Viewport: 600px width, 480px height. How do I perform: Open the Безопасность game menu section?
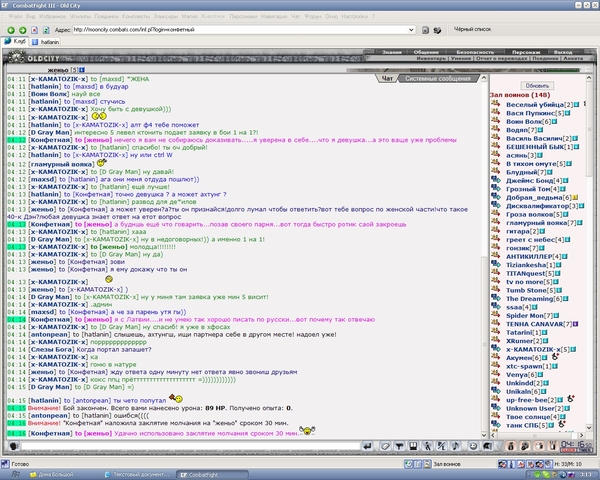click(x=475, y=52)
